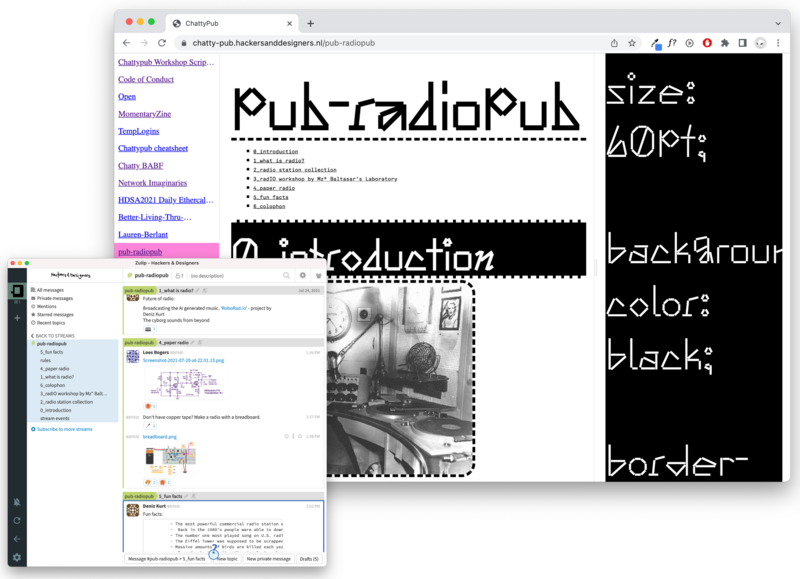Open the breadboard.png link in Zulip

click(x=160, y=437)
